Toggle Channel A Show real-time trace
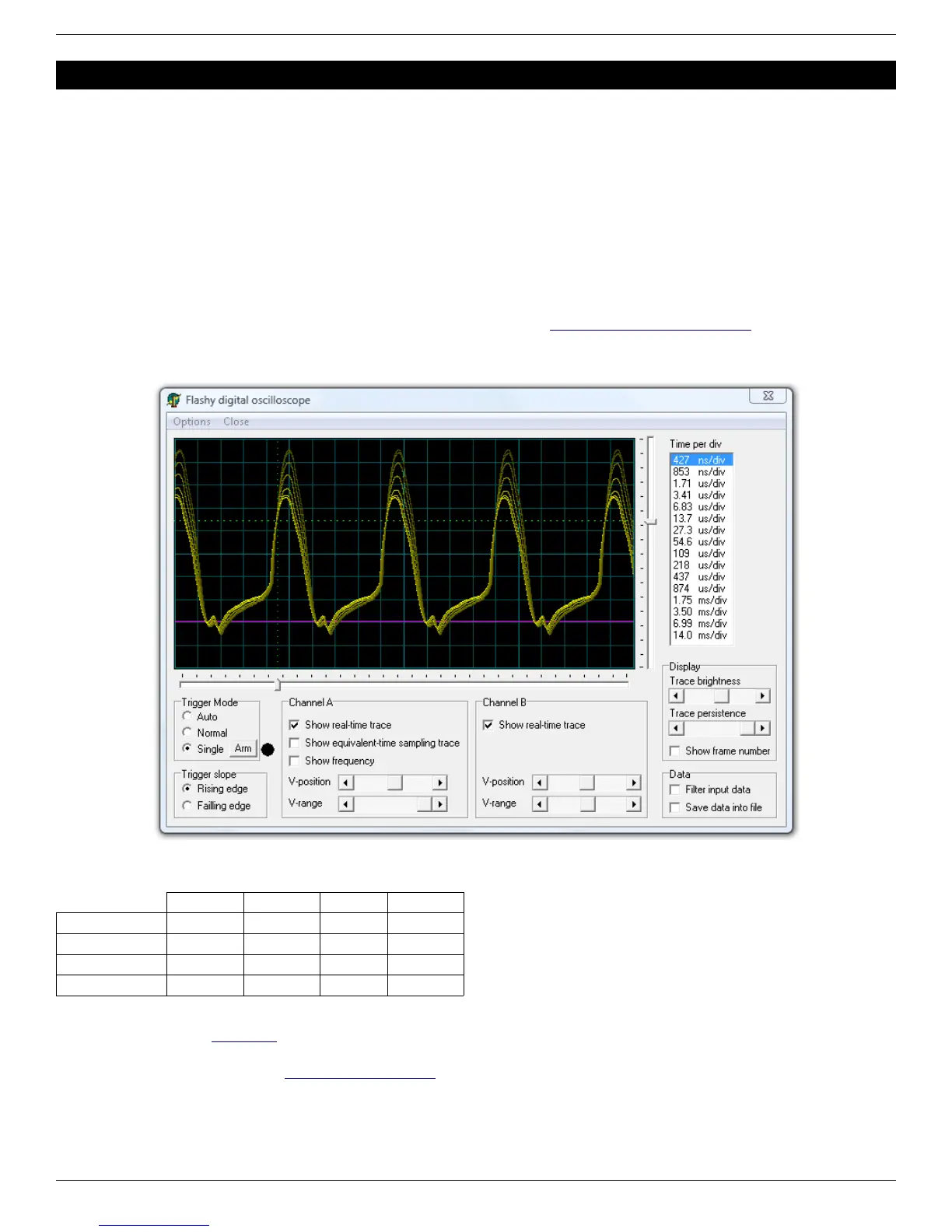The image size is (952, 1232). tap(340, 725)
